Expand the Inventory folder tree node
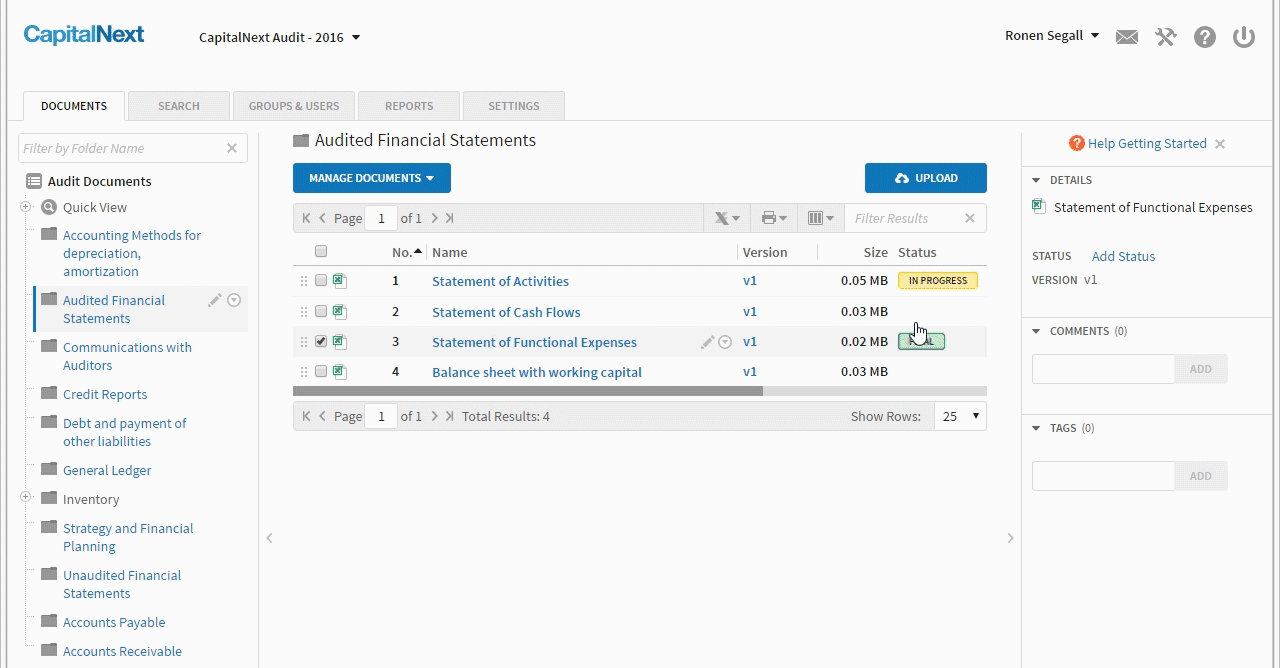This screenshot has width=1280, height=668. pyautogui.click(x=25, y=498)
